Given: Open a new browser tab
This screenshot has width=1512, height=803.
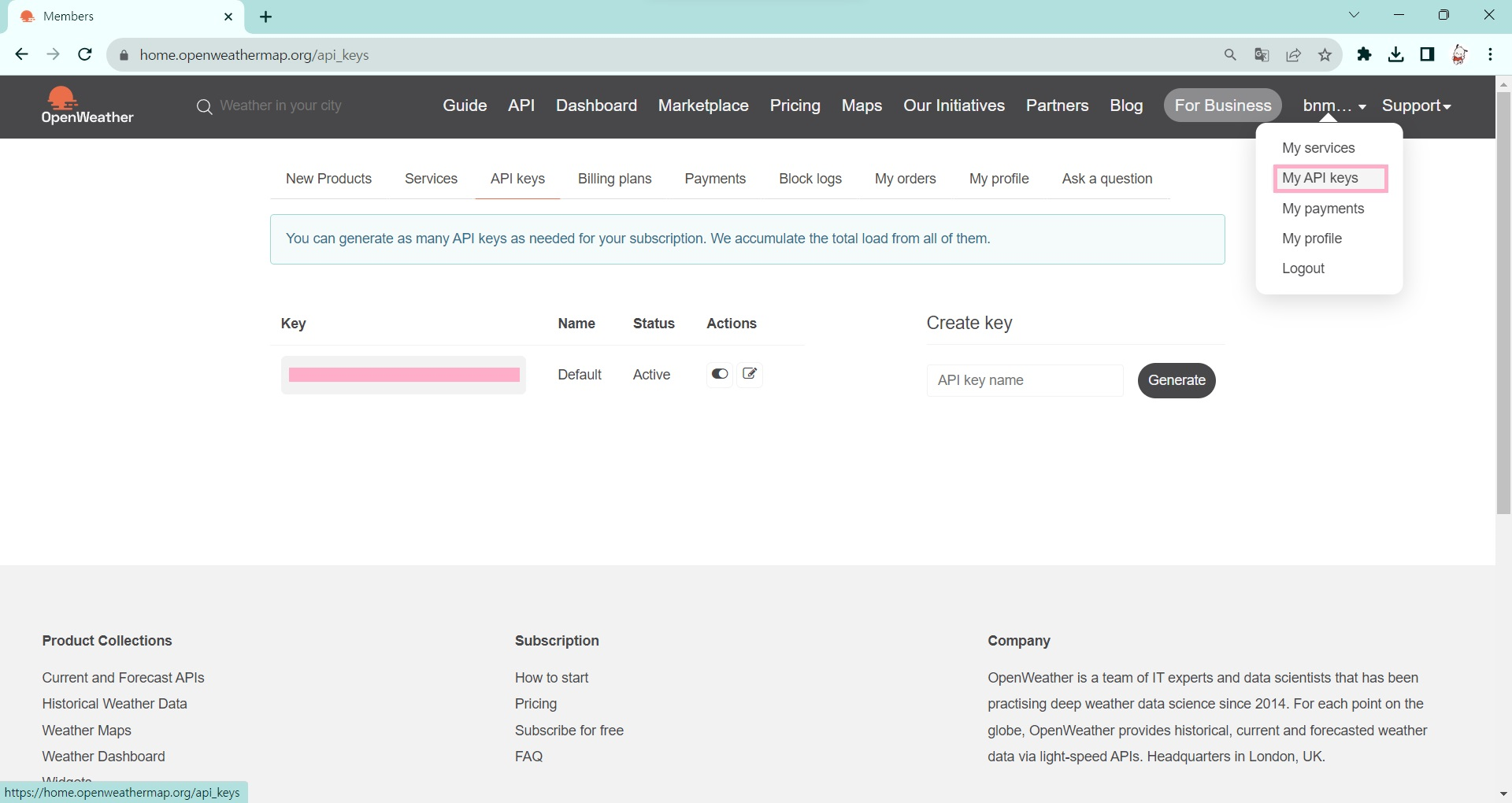Looking at the screenshot, I should [266, 17].
